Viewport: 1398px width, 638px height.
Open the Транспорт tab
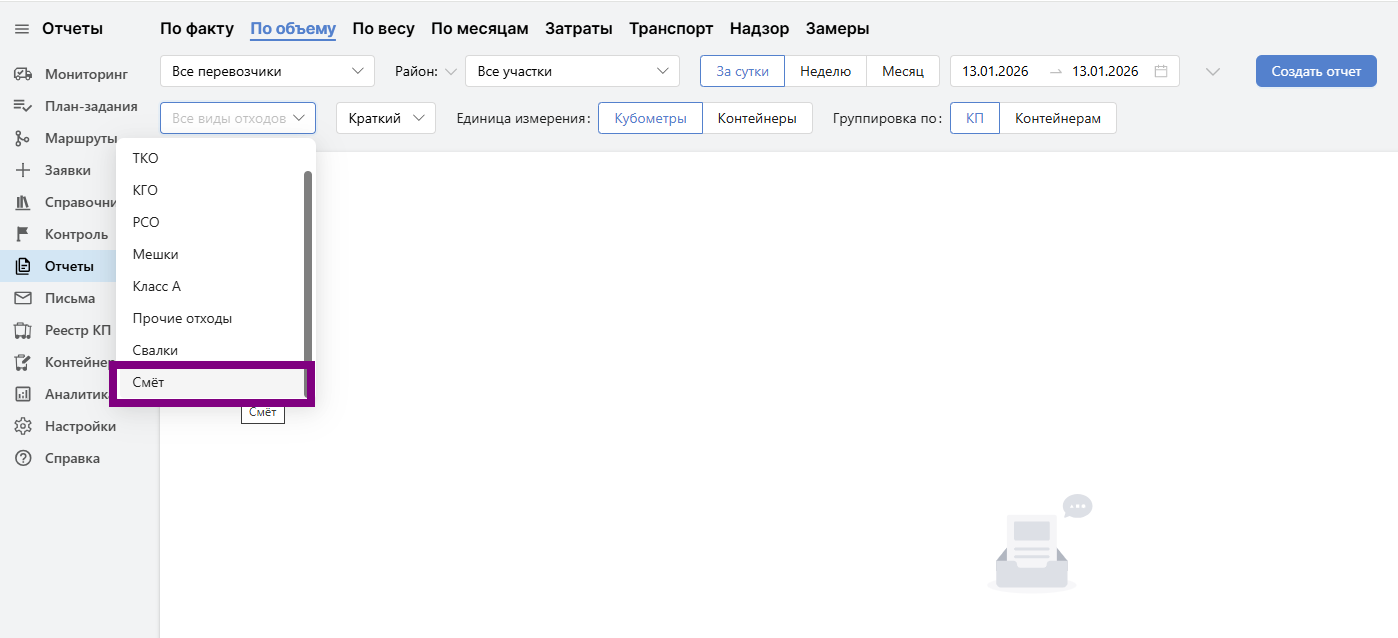[x=670, y=27]
